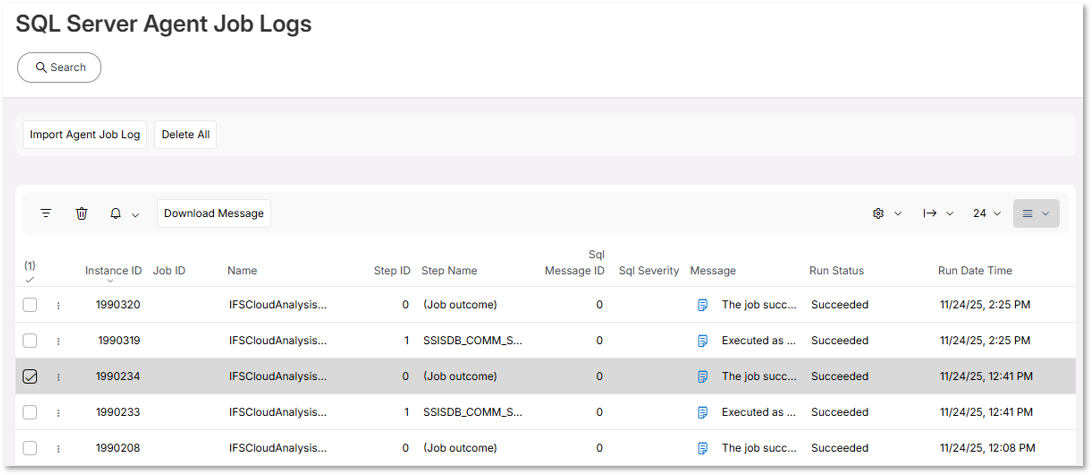Open message document icon for row 1990208
The image size is (1092, 475).
point(703,449)
